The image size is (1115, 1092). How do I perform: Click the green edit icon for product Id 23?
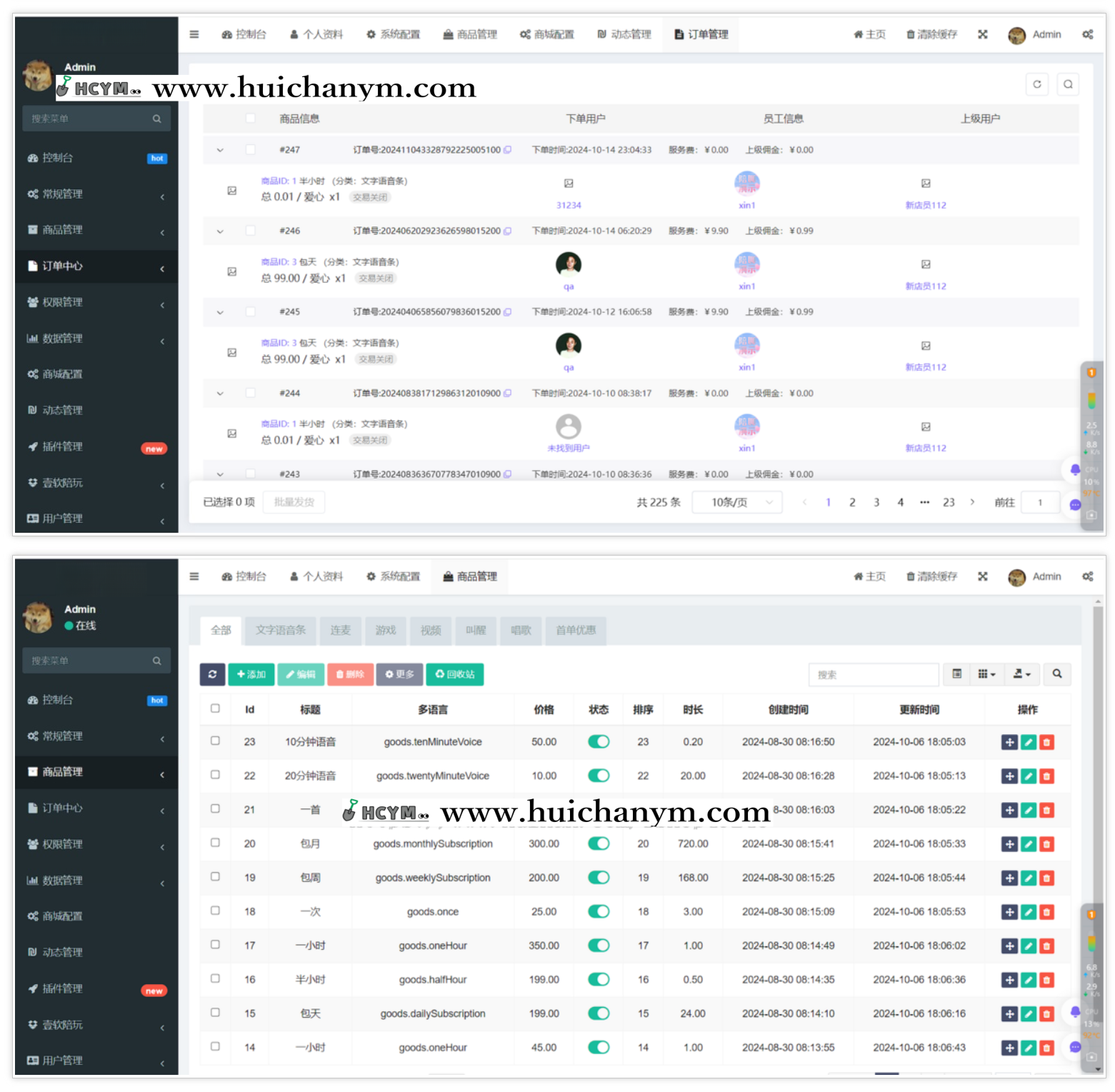(x=1028, y=743)
